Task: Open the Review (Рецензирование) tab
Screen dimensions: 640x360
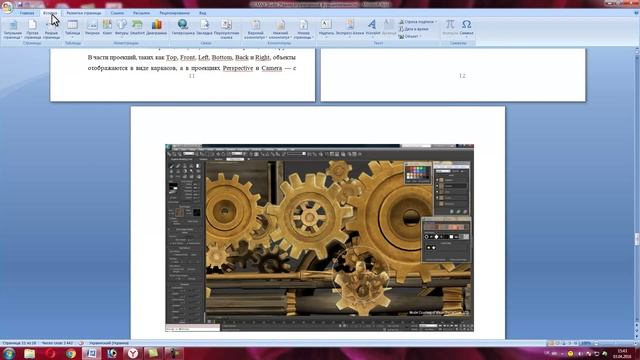Action: coord(174,13)
